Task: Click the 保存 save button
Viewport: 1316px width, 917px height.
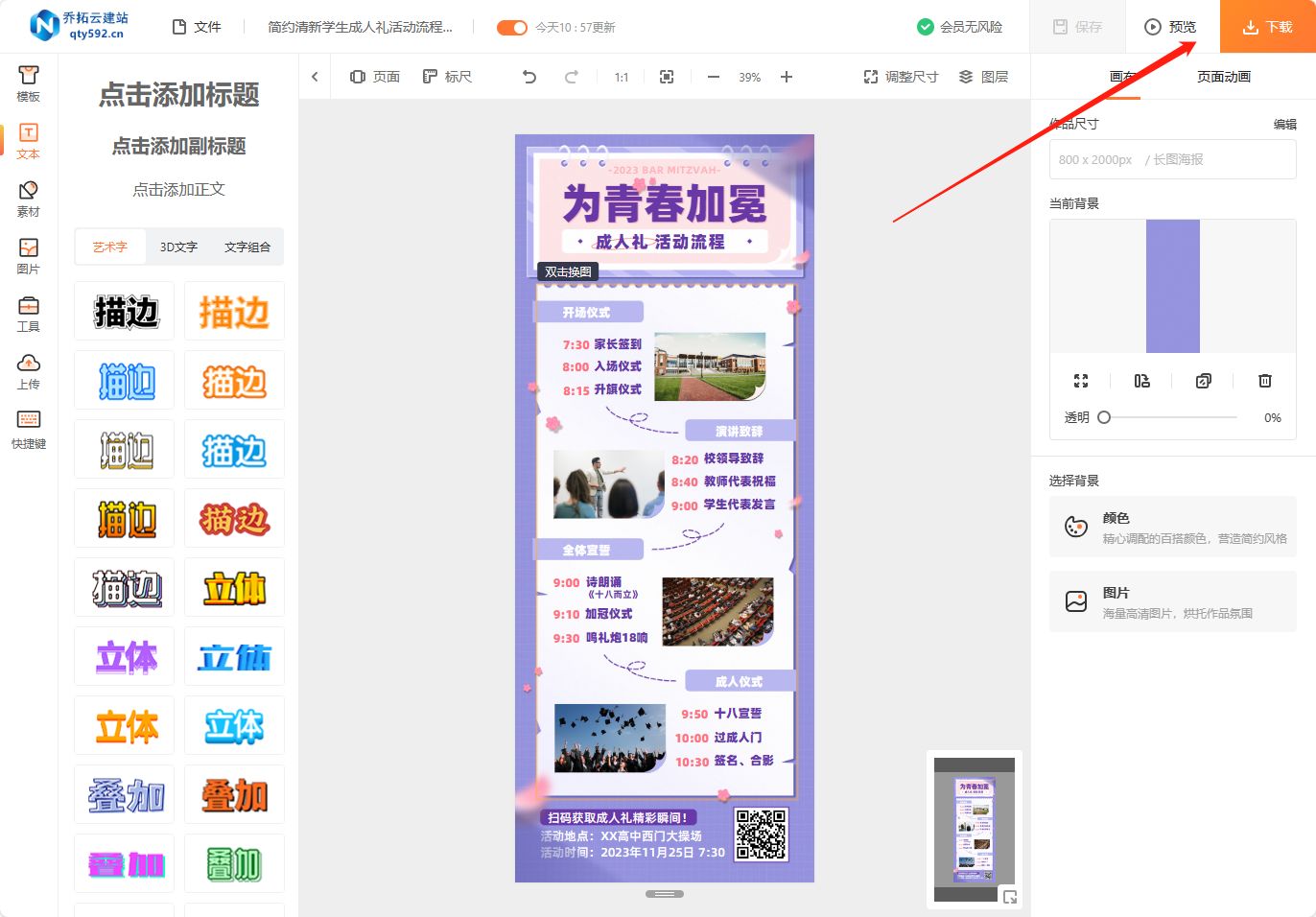Action: [x=1077, y=27]
